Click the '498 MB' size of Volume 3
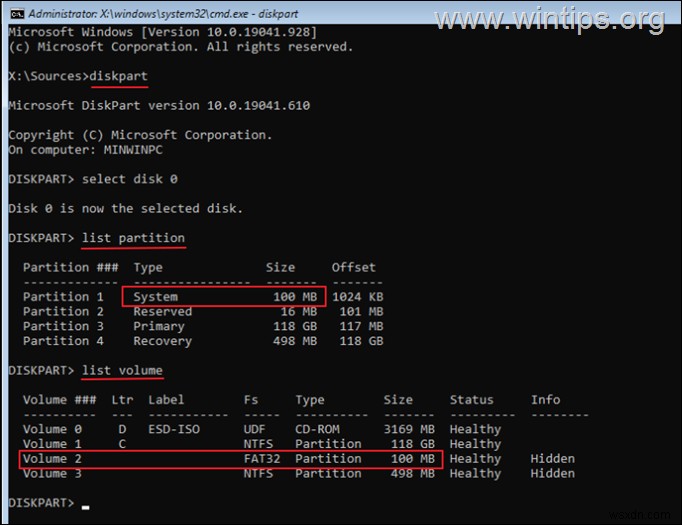 click(413, 474)
